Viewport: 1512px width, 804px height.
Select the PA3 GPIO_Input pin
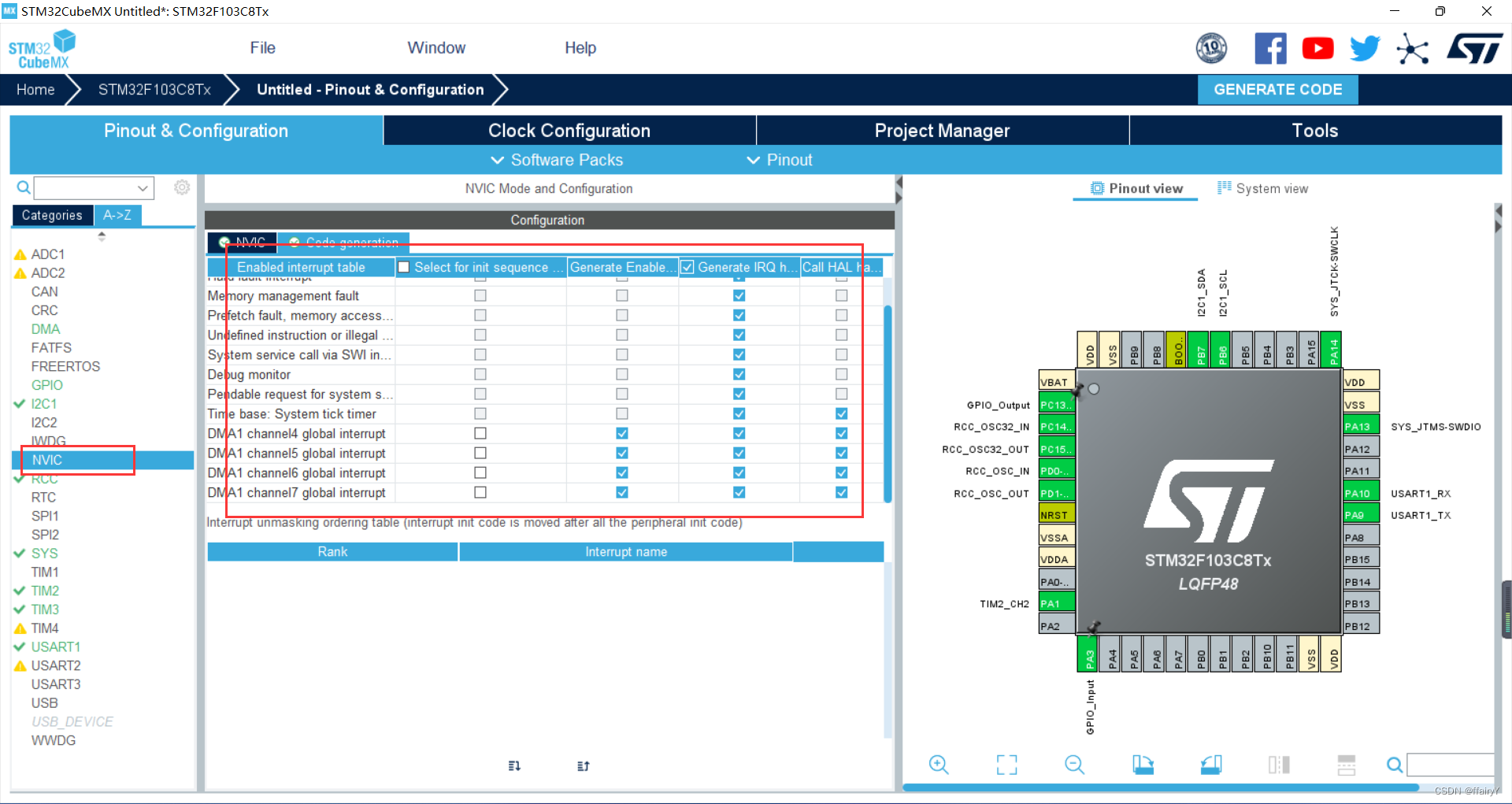[1089, 654]
